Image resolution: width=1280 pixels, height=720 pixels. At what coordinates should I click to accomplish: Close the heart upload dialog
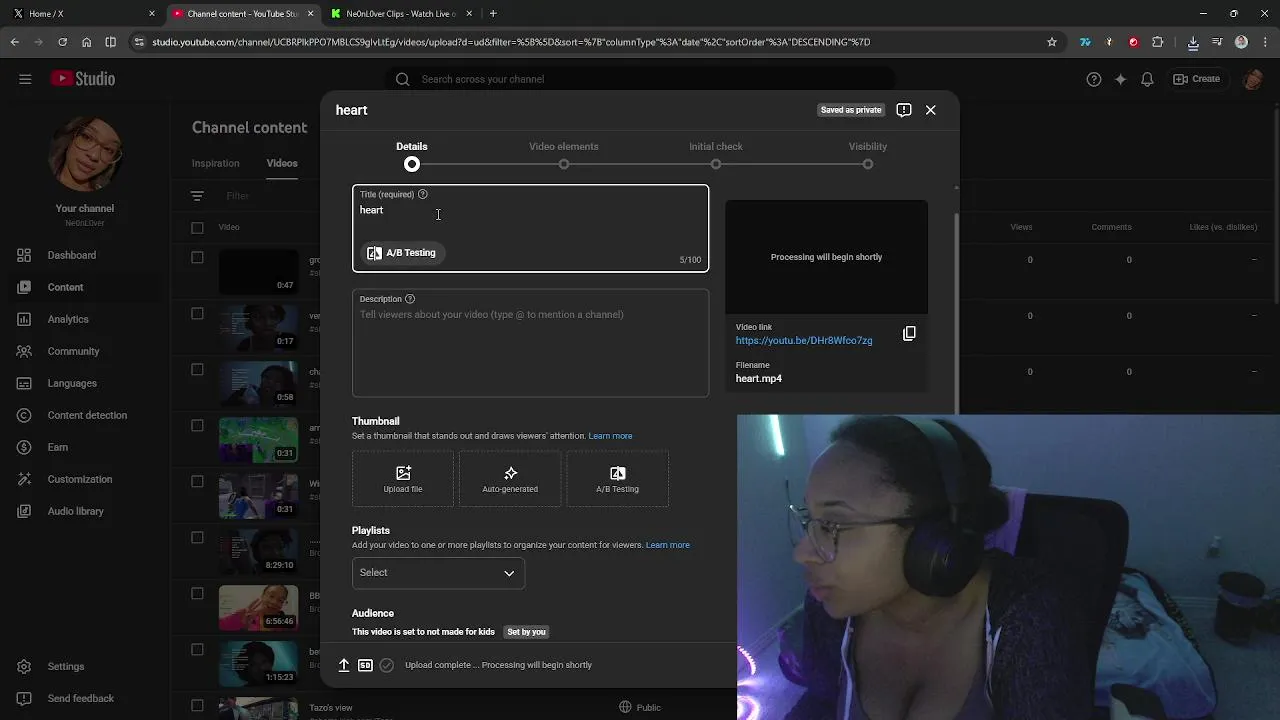click(931, 110)
